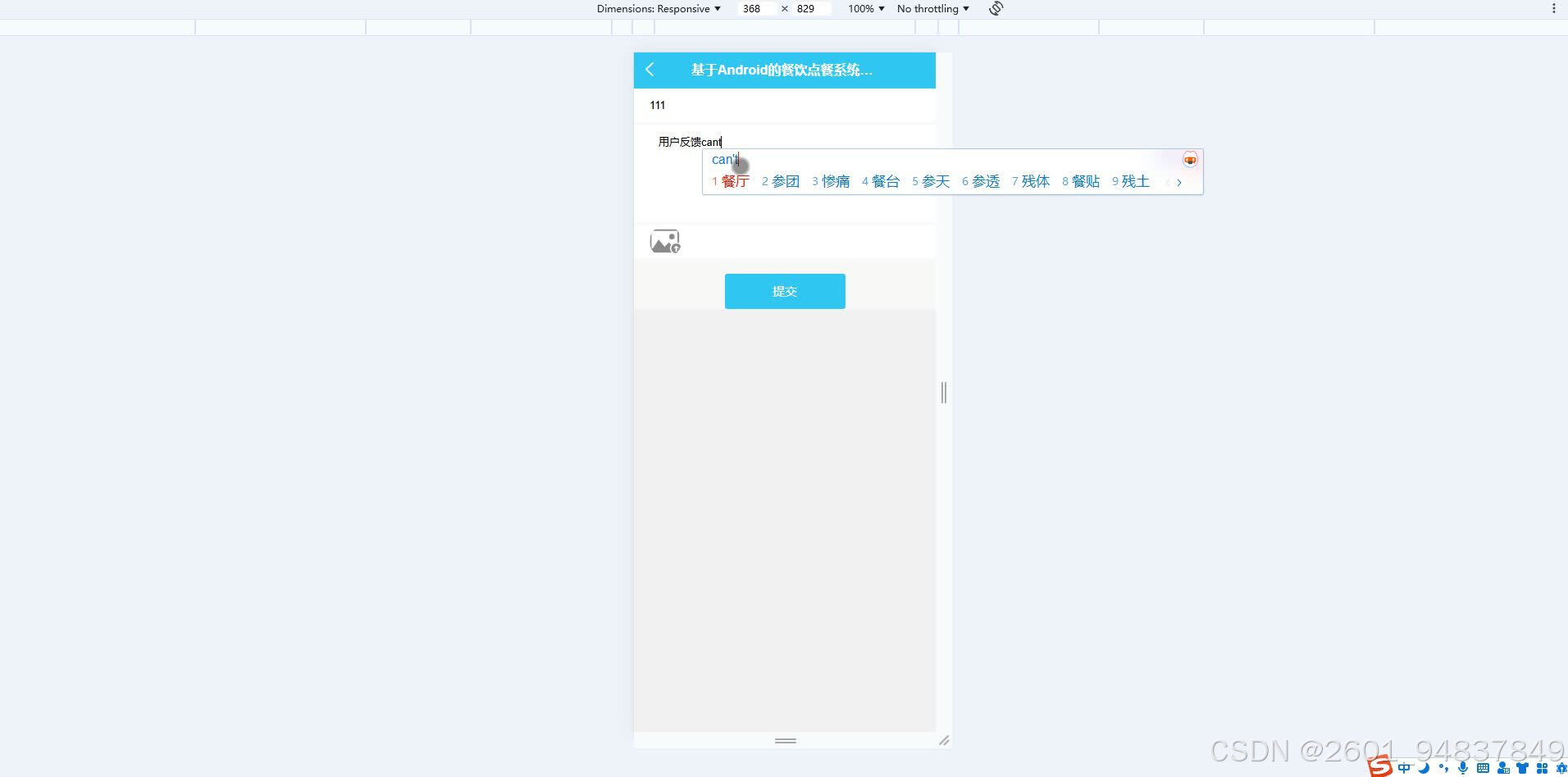Open Sogou skin/clothing customization icon
Viewport: 1568px width, 777px height.
click(x=1523, y=767)
